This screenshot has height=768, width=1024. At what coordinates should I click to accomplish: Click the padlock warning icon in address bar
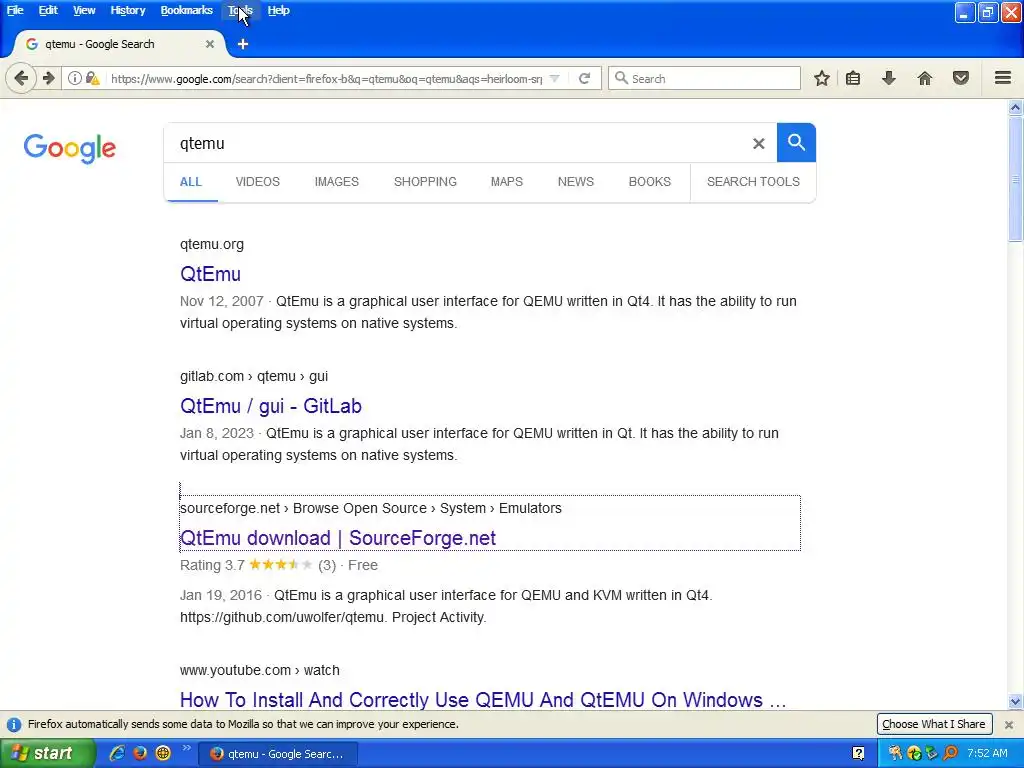[x=92, y=78]
